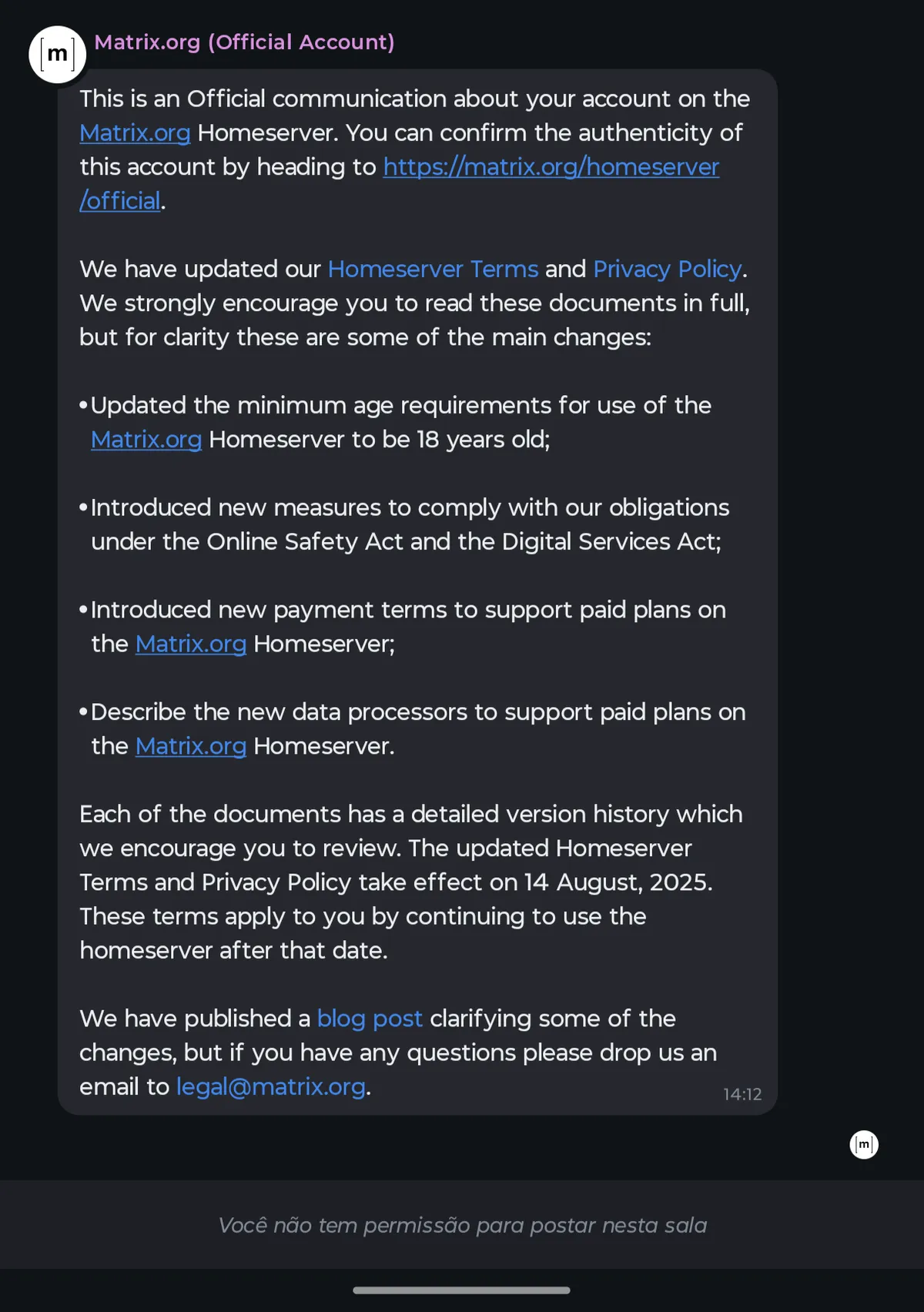Click Matrix.org link in data processors bullet
Screen dimensions: 924x1312
tap(191, 746)
